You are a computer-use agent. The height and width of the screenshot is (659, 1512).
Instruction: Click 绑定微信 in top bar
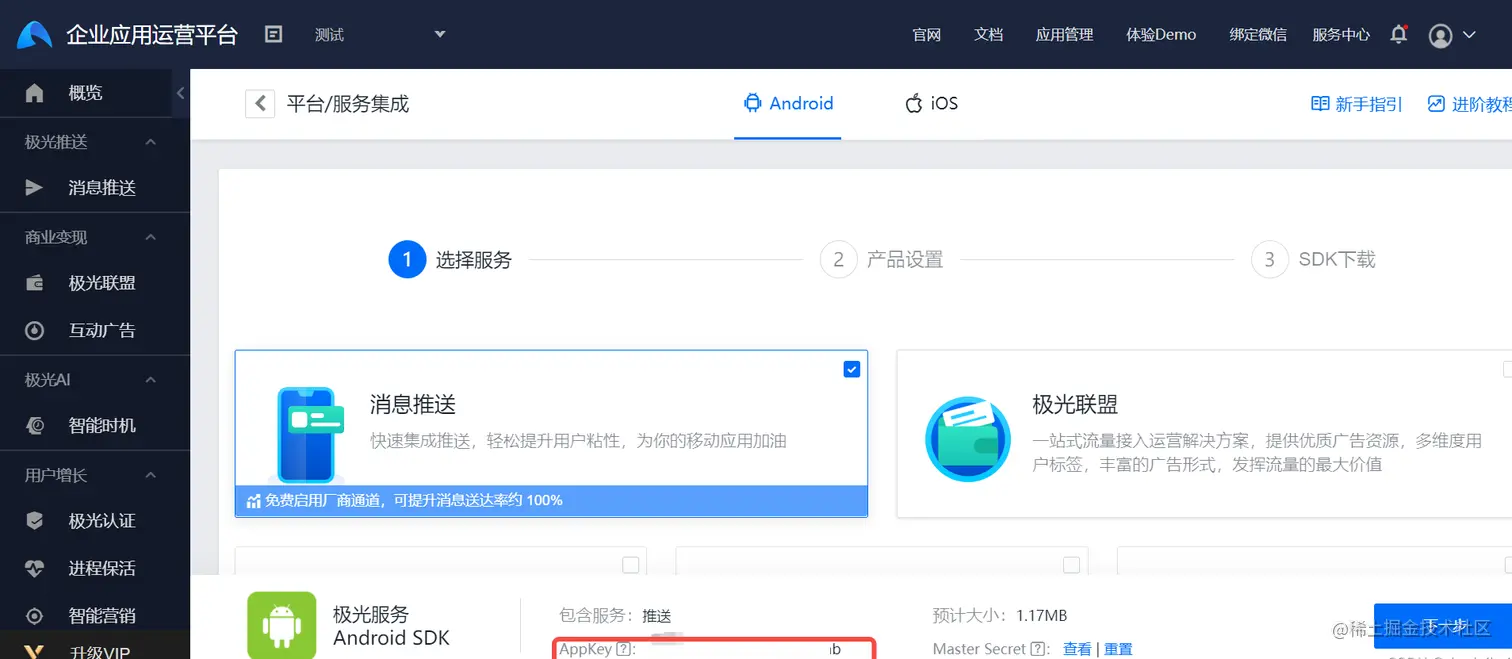(x=1258, y=34)
